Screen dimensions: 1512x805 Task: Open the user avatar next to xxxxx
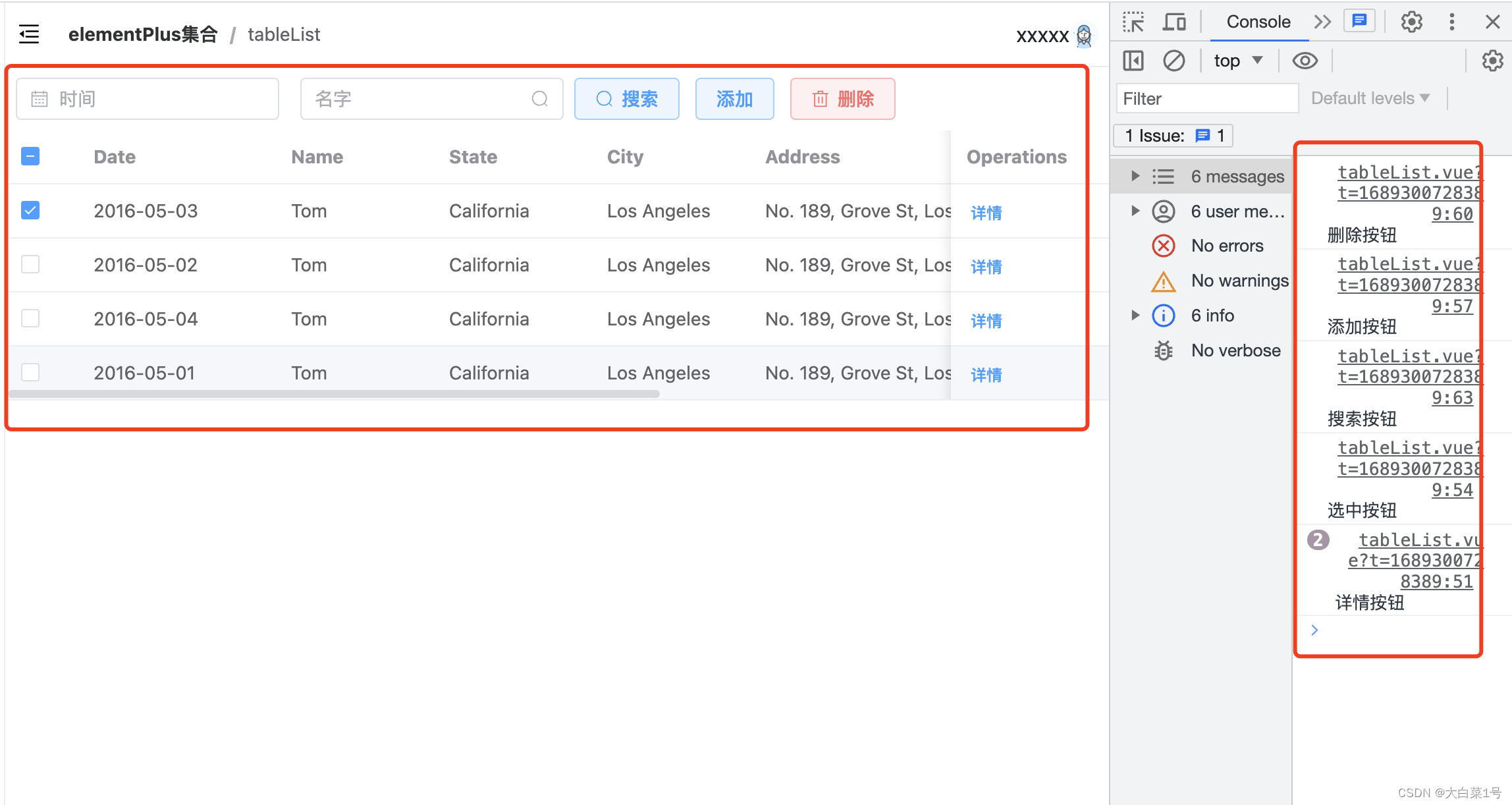click(1083, 36)
